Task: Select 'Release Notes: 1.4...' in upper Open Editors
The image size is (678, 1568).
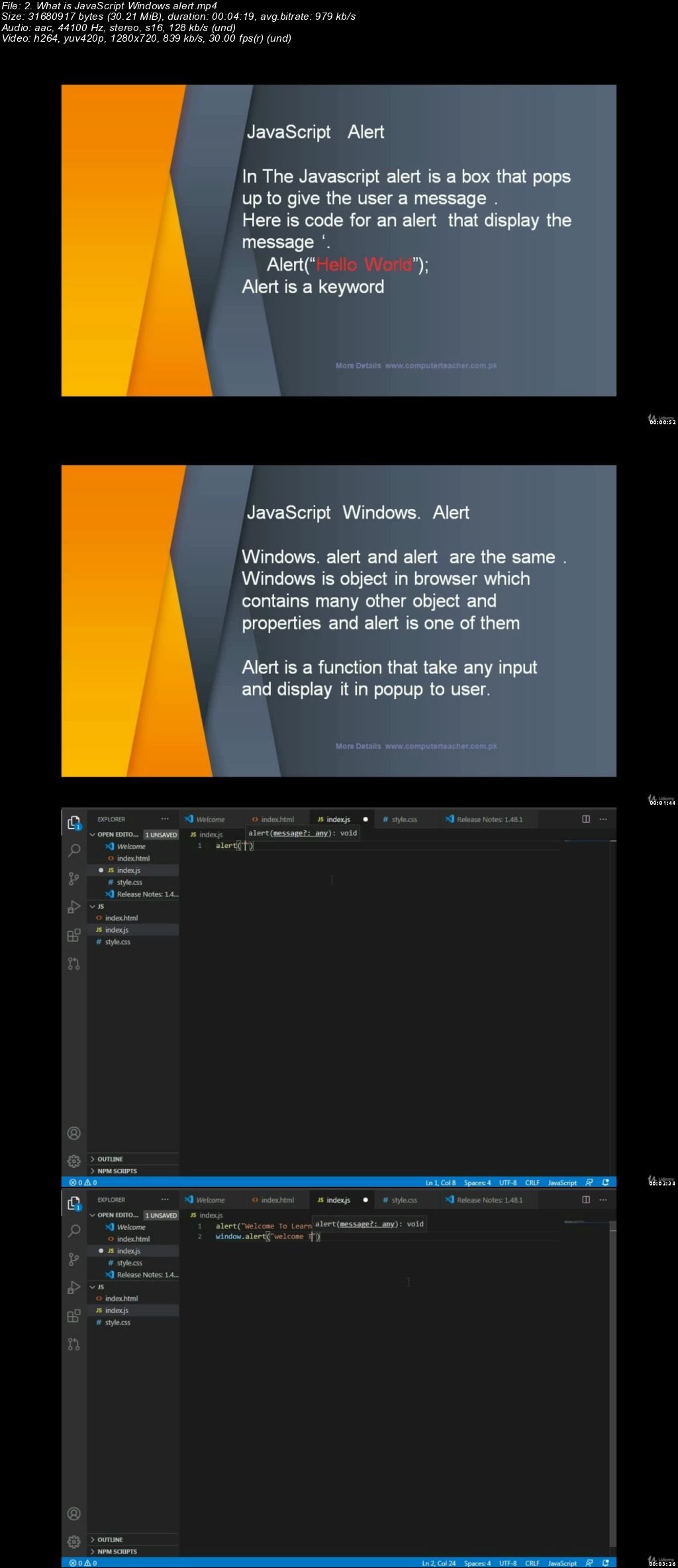Action: pyautogui.click(x=133, y=894)
